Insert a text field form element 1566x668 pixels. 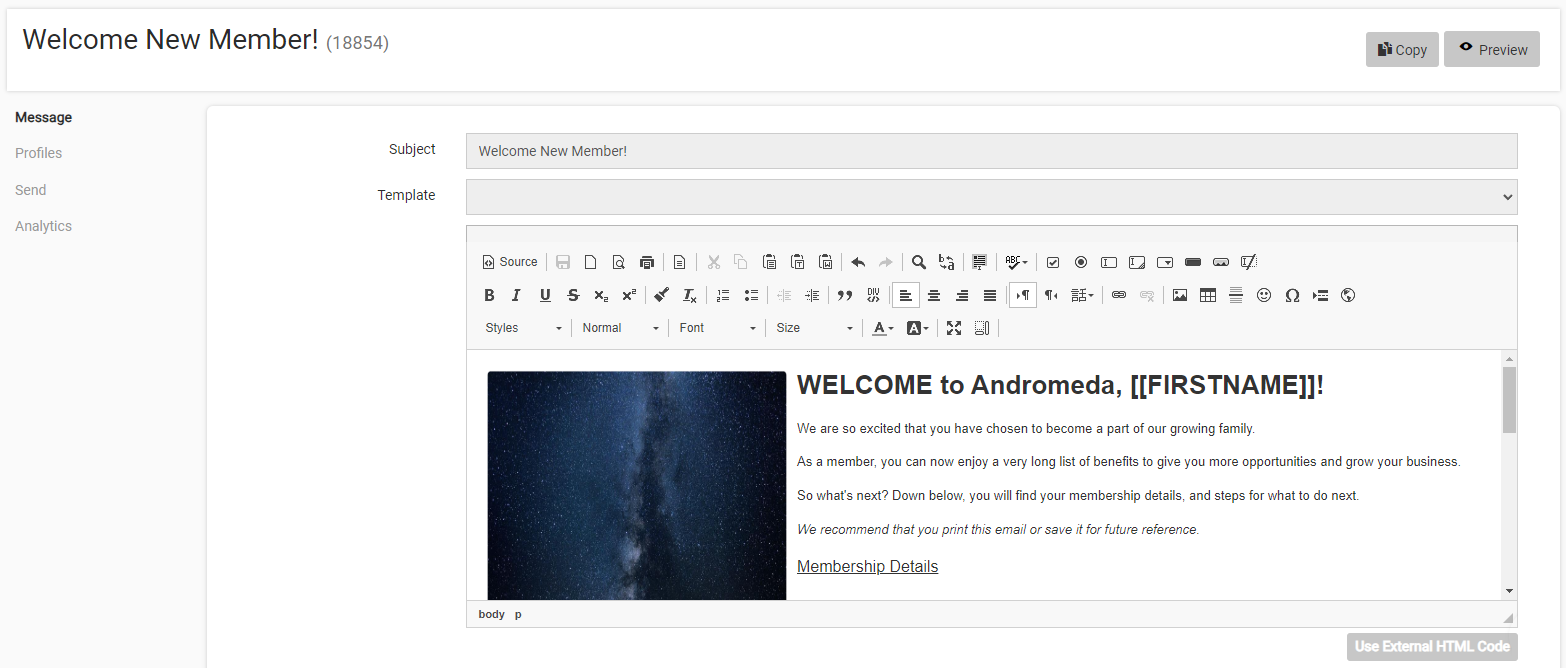pyautogui.click(x=1109, y=262)
